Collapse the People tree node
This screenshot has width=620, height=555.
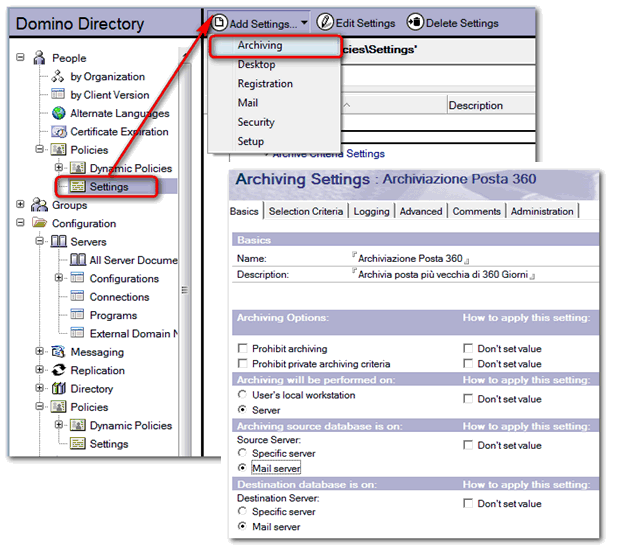pos(20,58)
